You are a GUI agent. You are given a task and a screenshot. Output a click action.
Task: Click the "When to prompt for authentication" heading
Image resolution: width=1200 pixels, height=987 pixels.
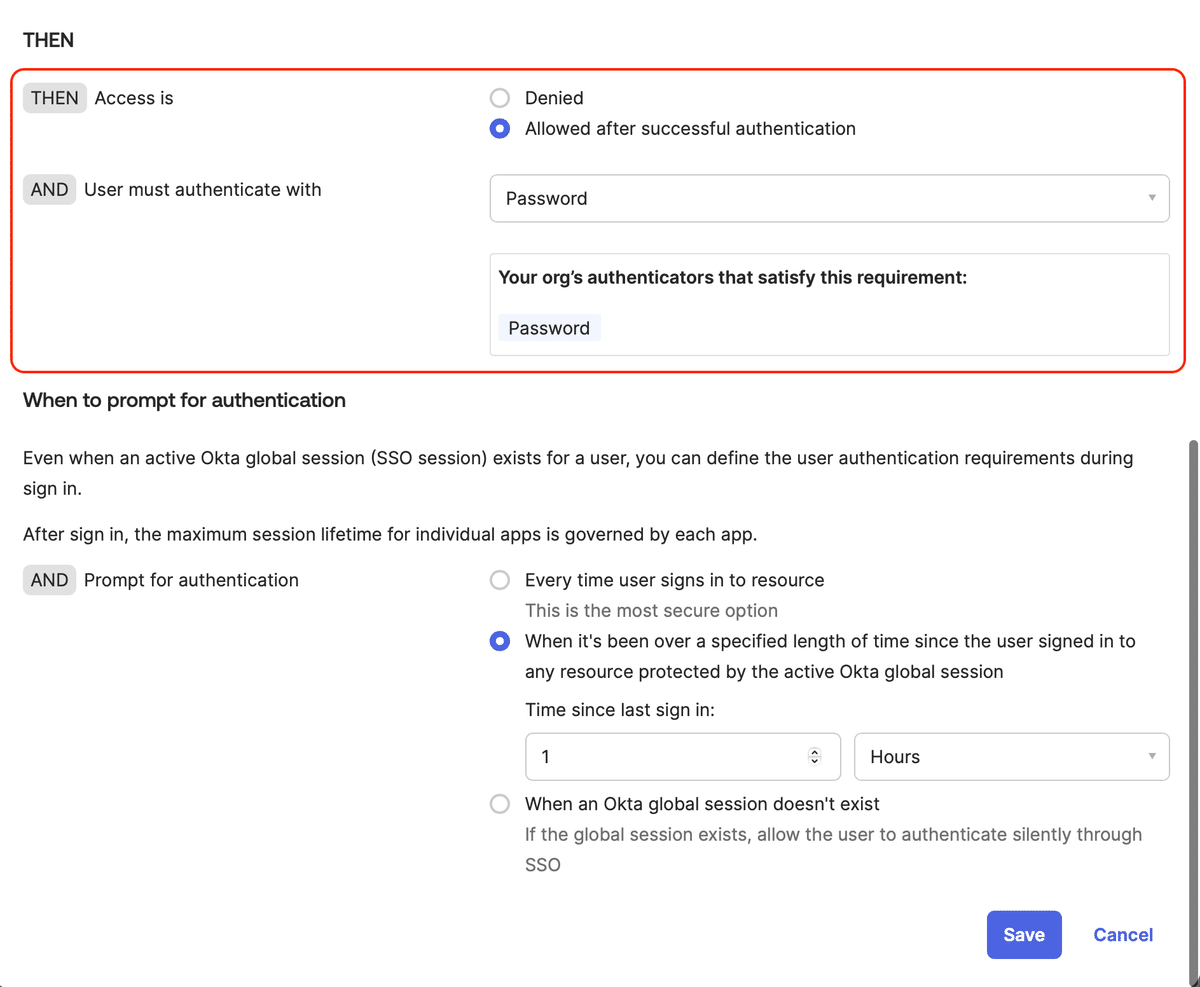(x=183, y=399)
